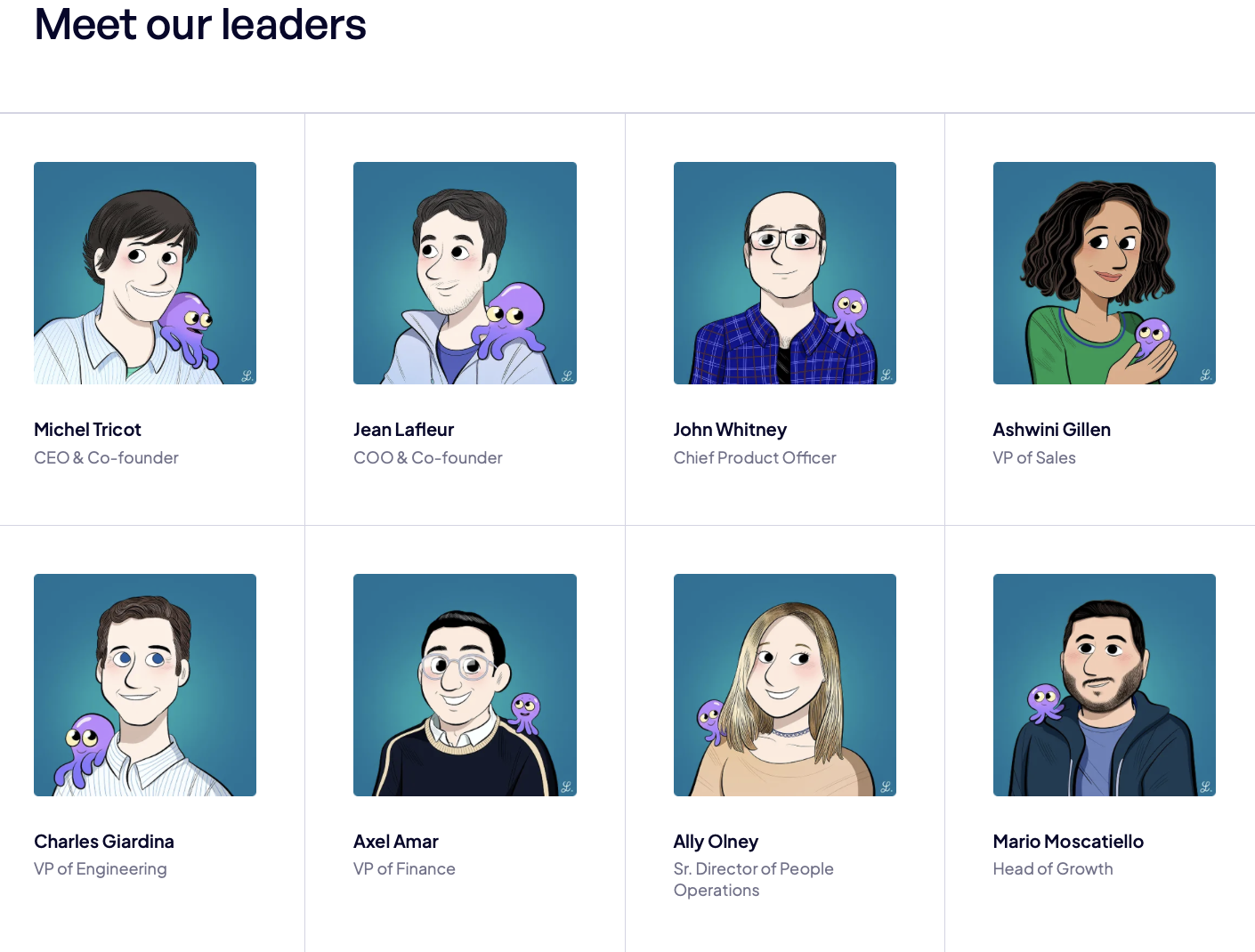Click the Mario Moscatiello name label
The image size is (1255, 952).
tap(1068, 842)
